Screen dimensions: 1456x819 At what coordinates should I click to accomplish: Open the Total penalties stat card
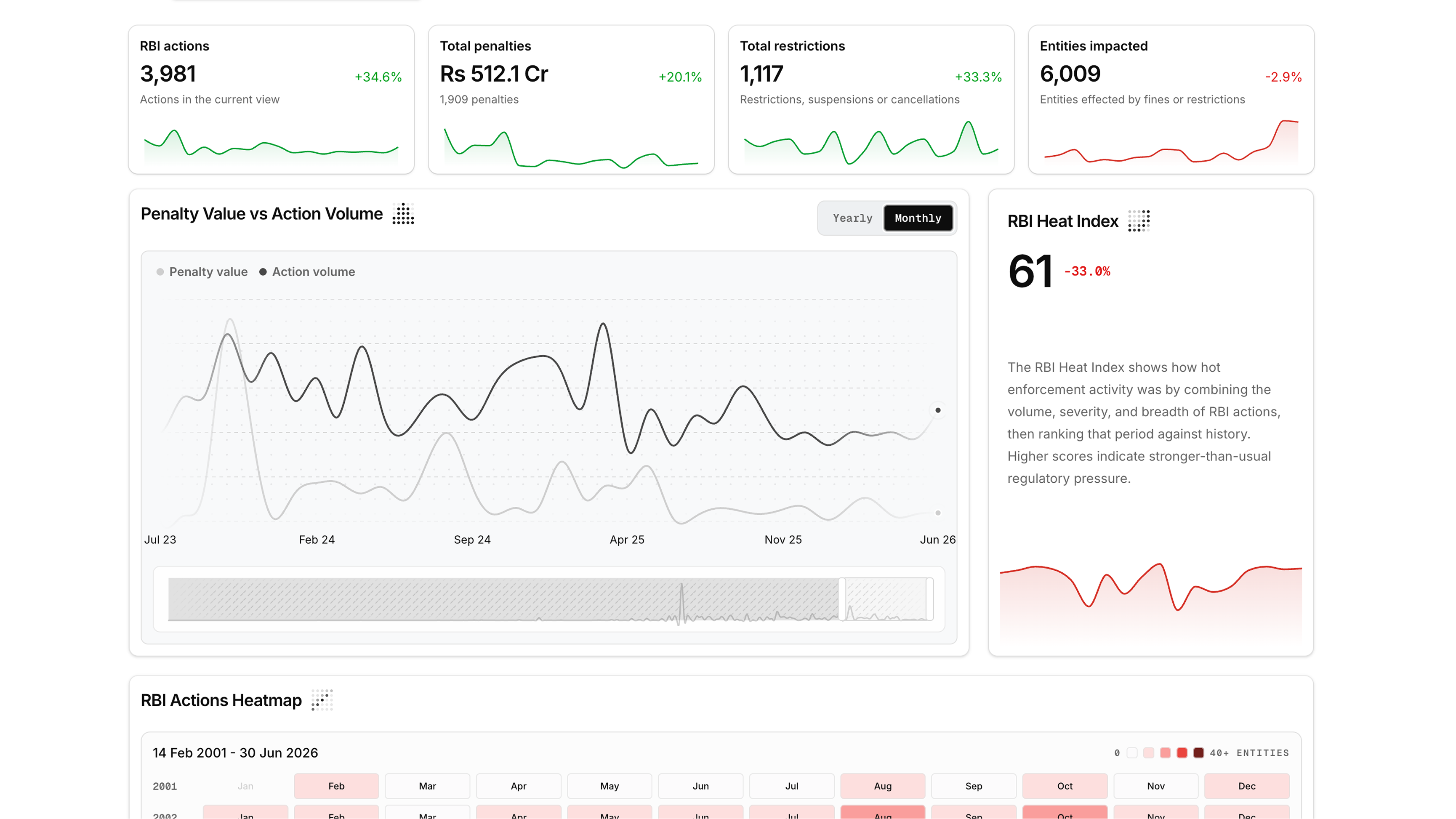coord(571,99)
